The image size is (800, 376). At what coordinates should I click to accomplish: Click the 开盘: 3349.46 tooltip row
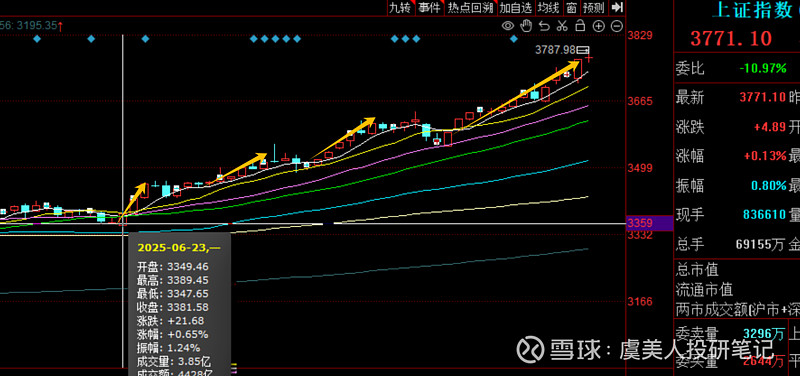coord(172,267)
